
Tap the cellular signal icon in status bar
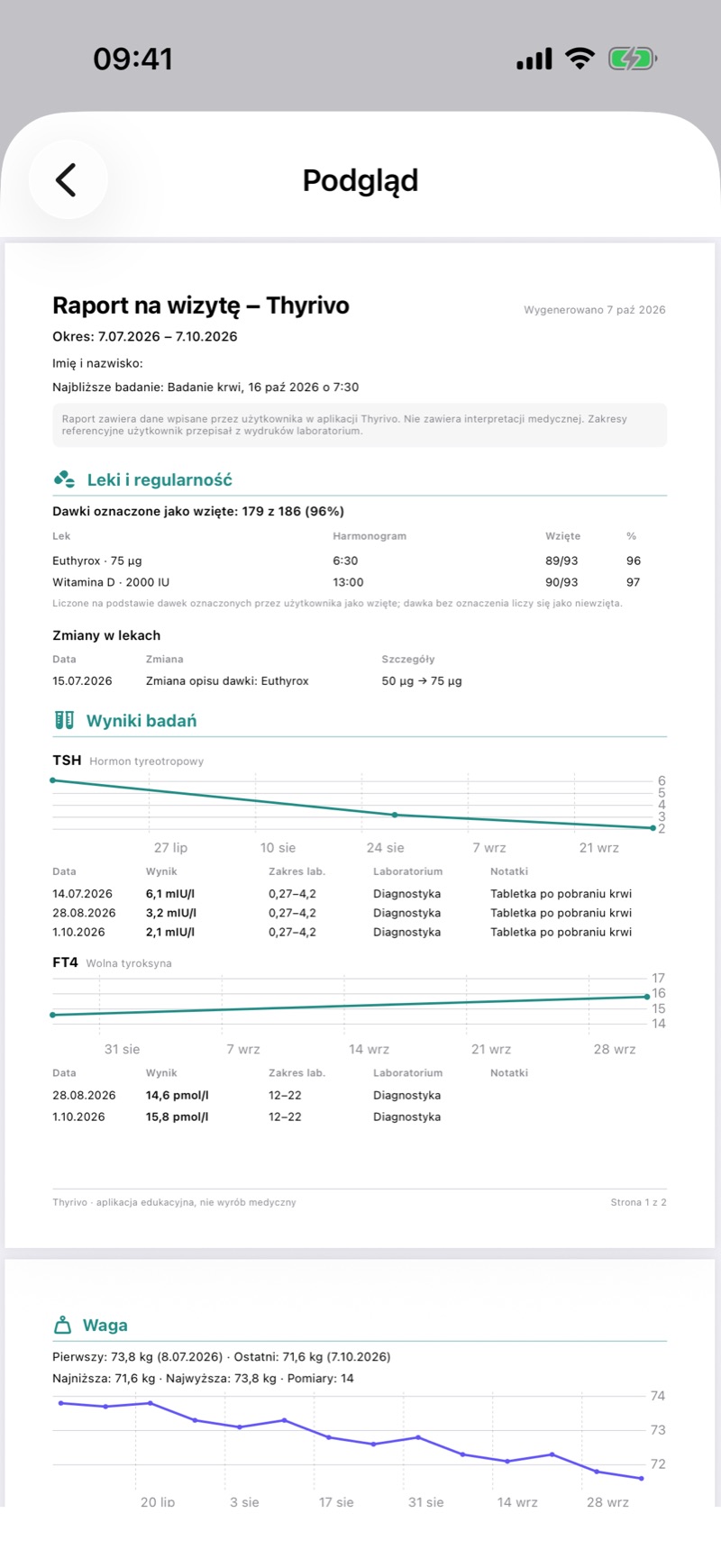(x=534, y=59)
